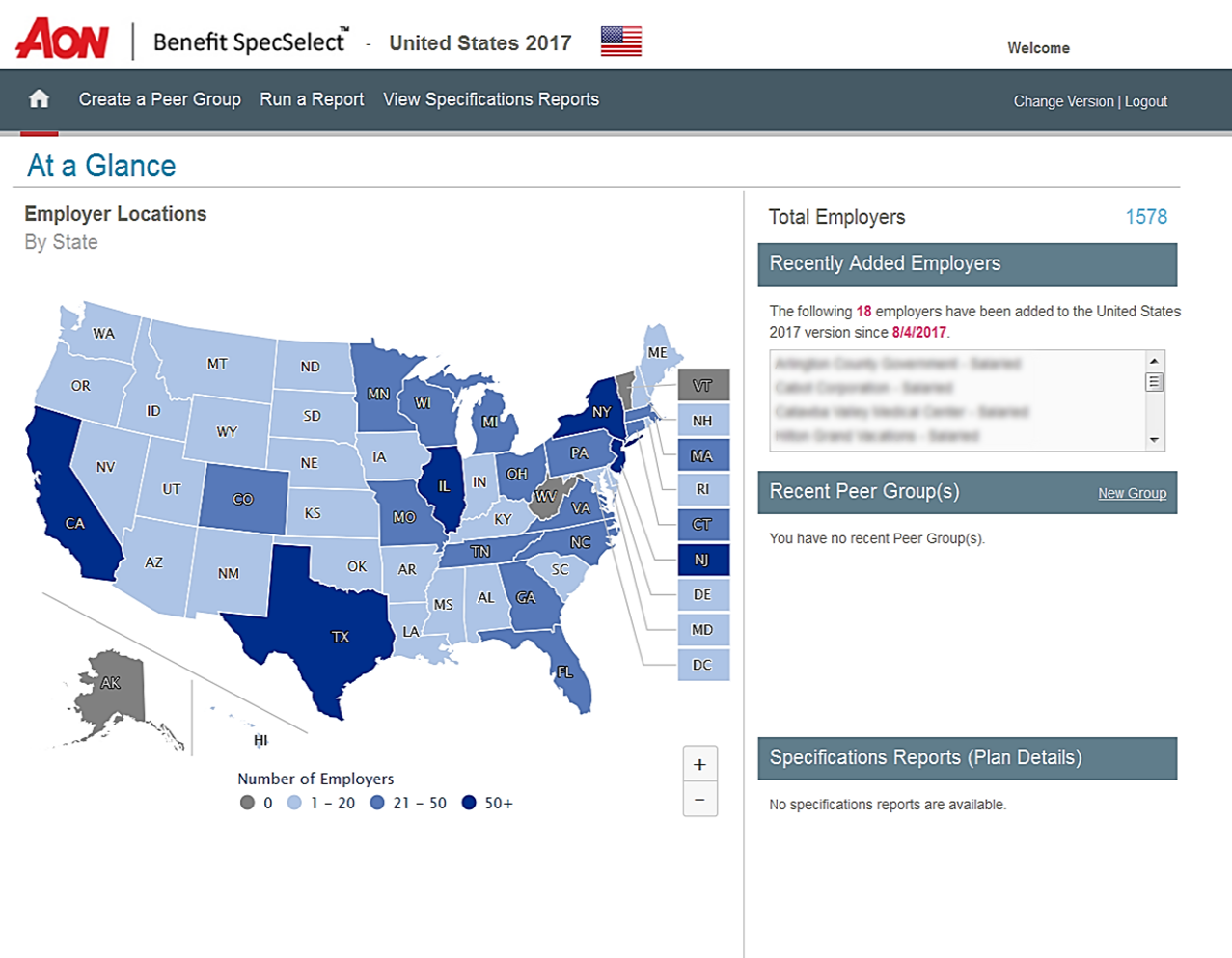Select Washington state on the map
This screenshot has width=1232, height=958.
[x=103, y=333]
